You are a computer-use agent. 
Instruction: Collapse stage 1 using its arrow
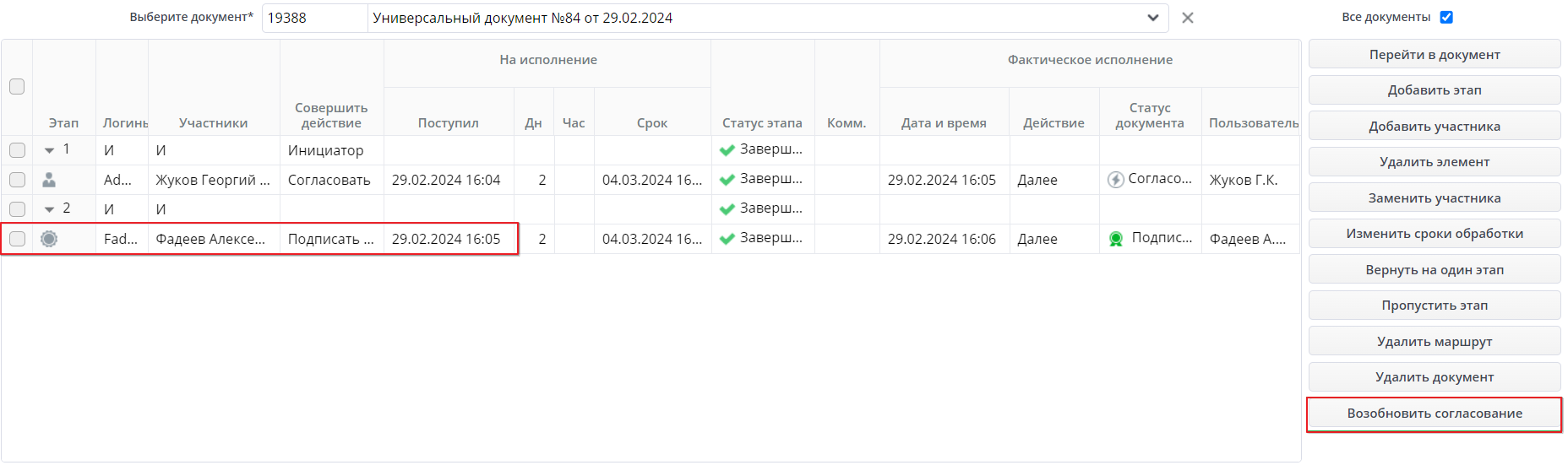[x=49, y=150]
